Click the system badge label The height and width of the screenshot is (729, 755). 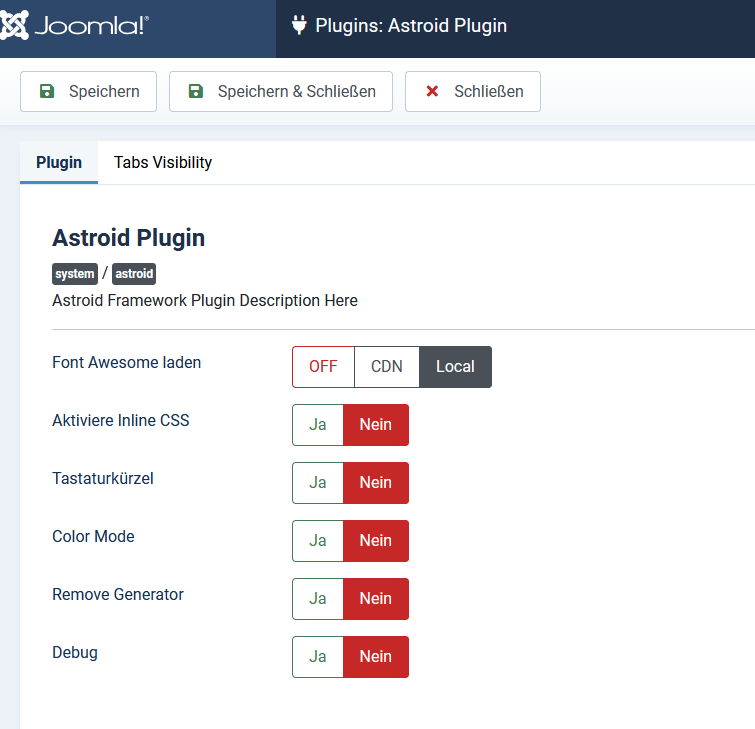pyautogui.click(x=75, y=273)
